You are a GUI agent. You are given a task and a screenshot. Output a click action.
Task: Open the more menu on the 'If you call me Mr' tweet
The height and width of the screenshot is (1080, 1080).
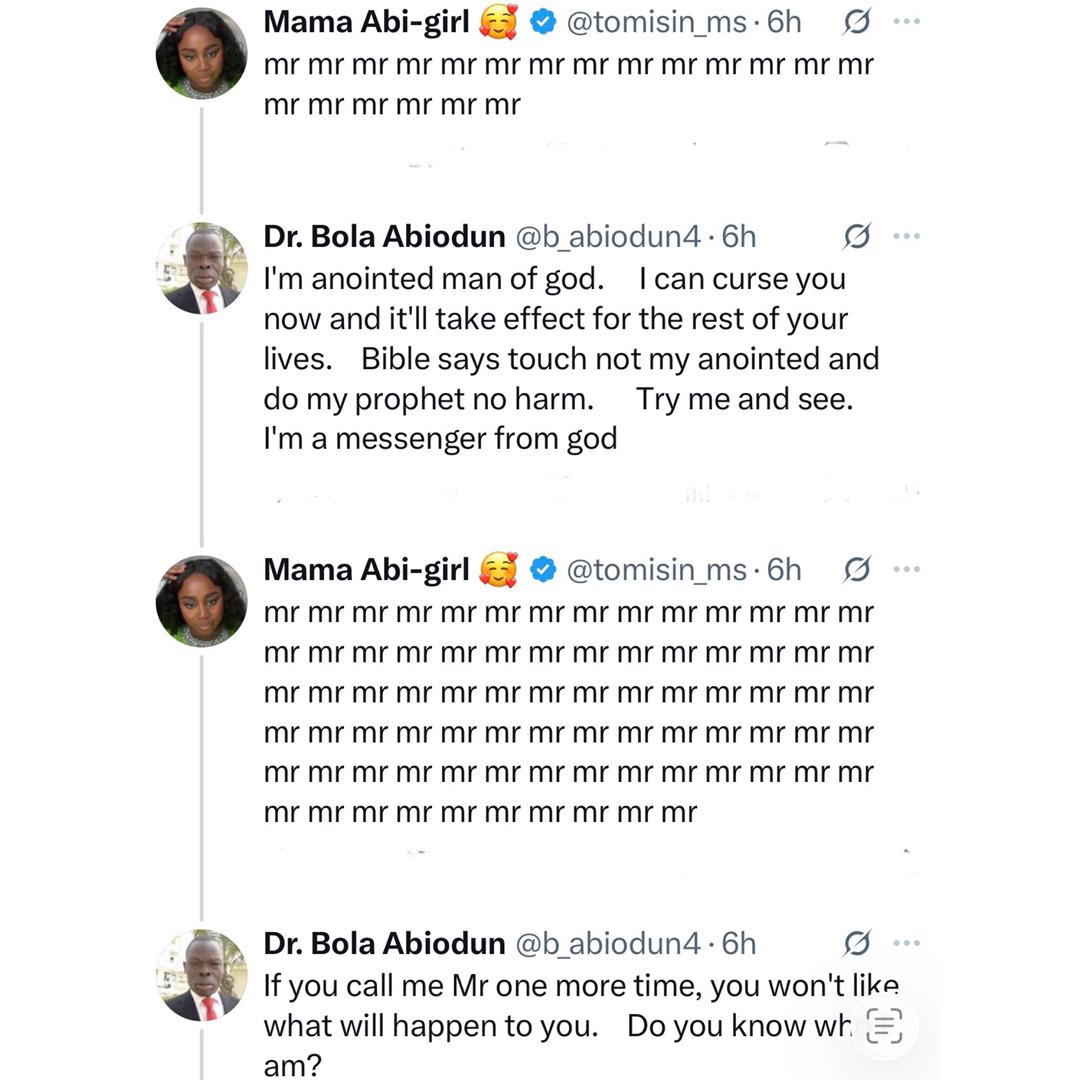pos(906,943)
